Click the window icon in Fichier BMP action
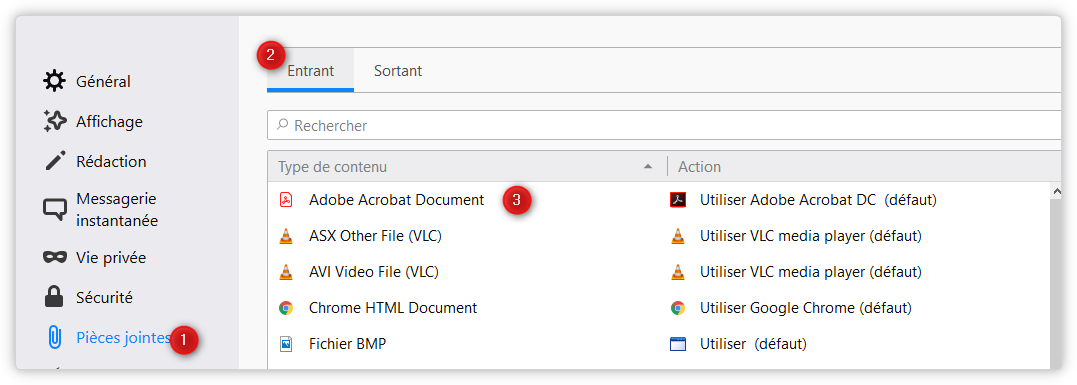 tap(678, 343)
